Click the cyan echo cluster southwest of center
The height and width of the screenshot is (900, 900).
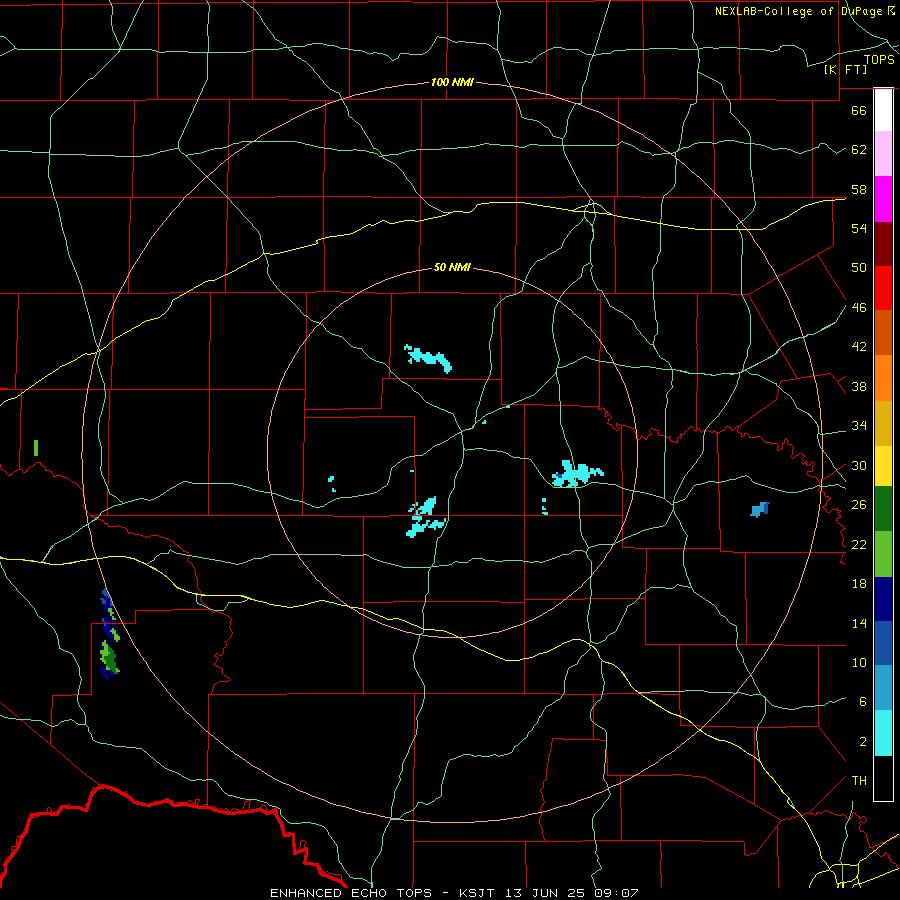[x=426, y=517]
